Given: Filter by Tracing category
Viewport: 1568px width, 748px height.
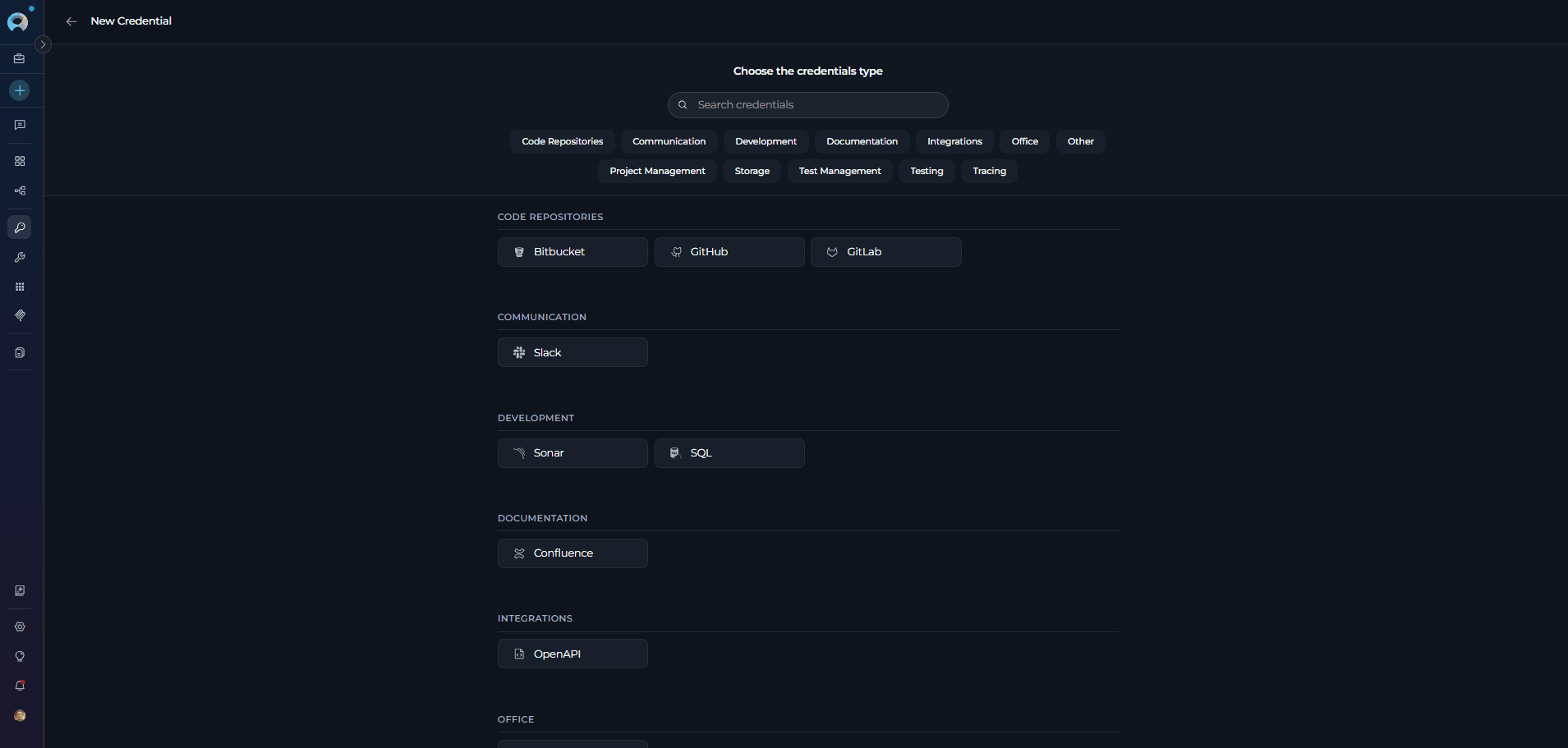Looking at the screenshot, I should click(x=990, y=171).
